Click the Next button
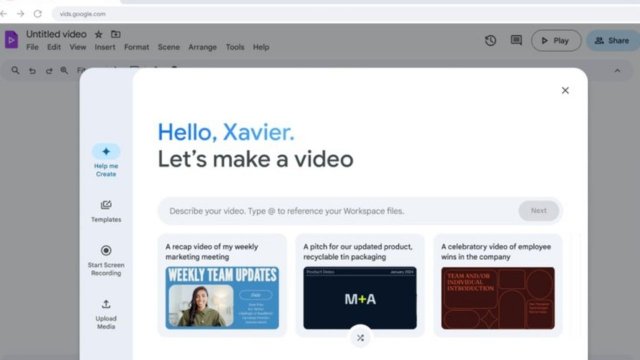 [538, 211]
